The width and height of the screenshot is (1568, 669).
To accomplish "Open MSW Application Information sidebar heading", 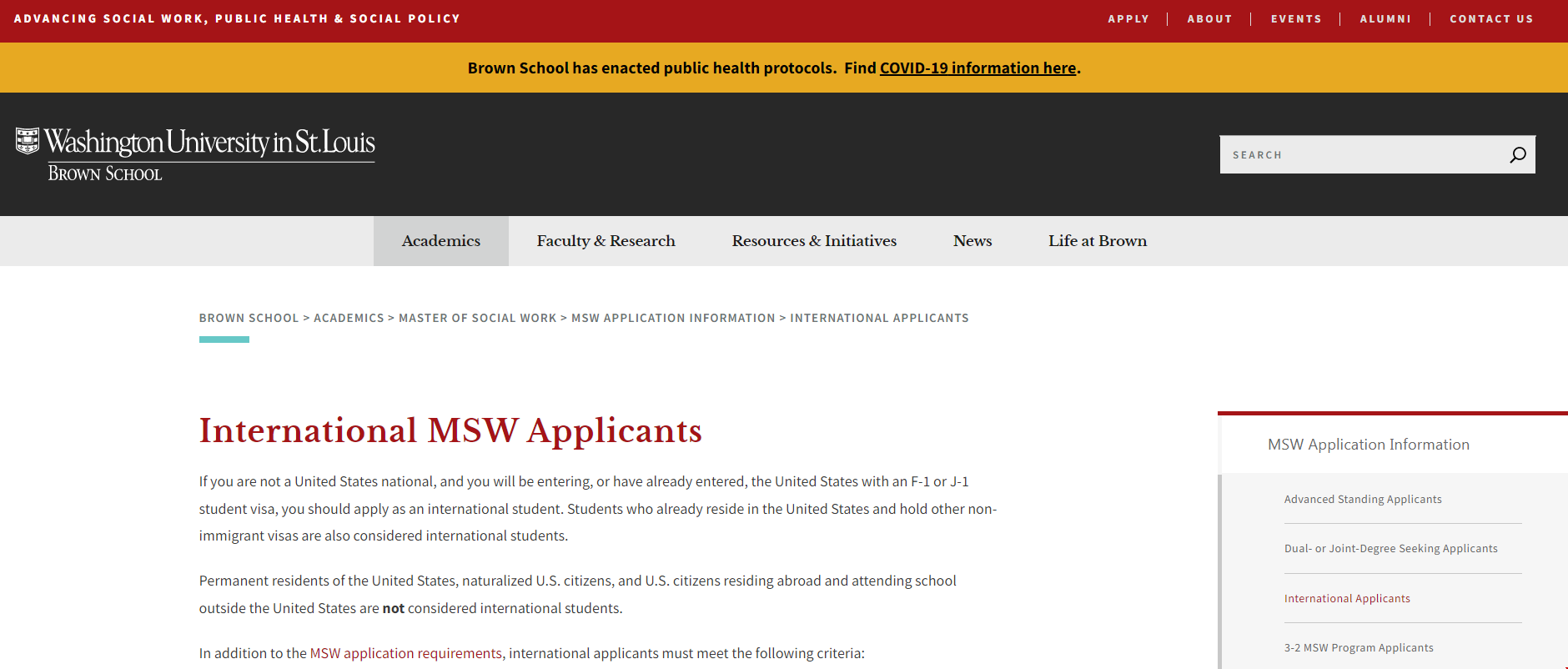I will [x=1369, y=445].
